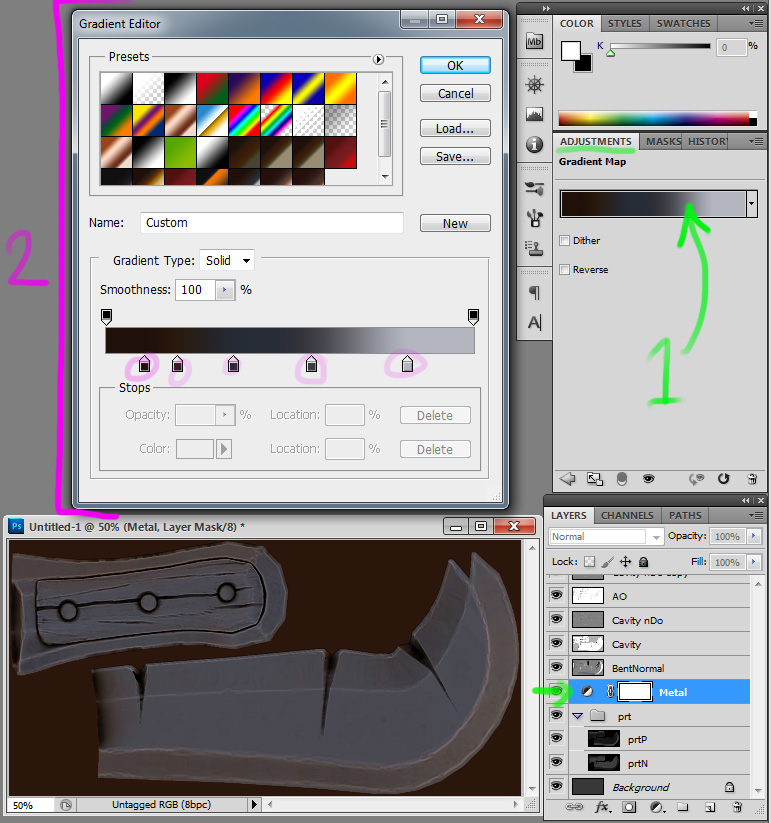
Task: Open the layer Fill slider arrow
Action: [754, 562]
